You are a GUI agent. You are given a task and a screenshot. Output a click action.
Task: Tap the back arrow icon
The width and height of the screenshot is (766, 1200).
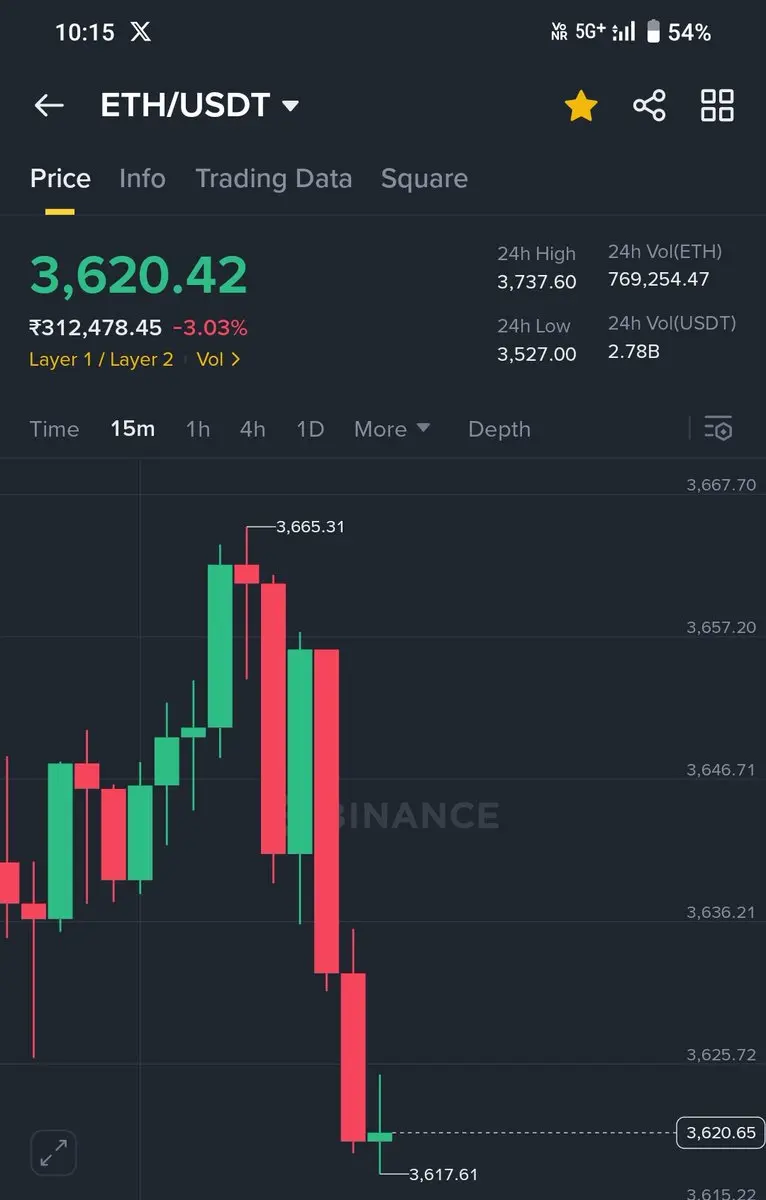tap(49, 105)
